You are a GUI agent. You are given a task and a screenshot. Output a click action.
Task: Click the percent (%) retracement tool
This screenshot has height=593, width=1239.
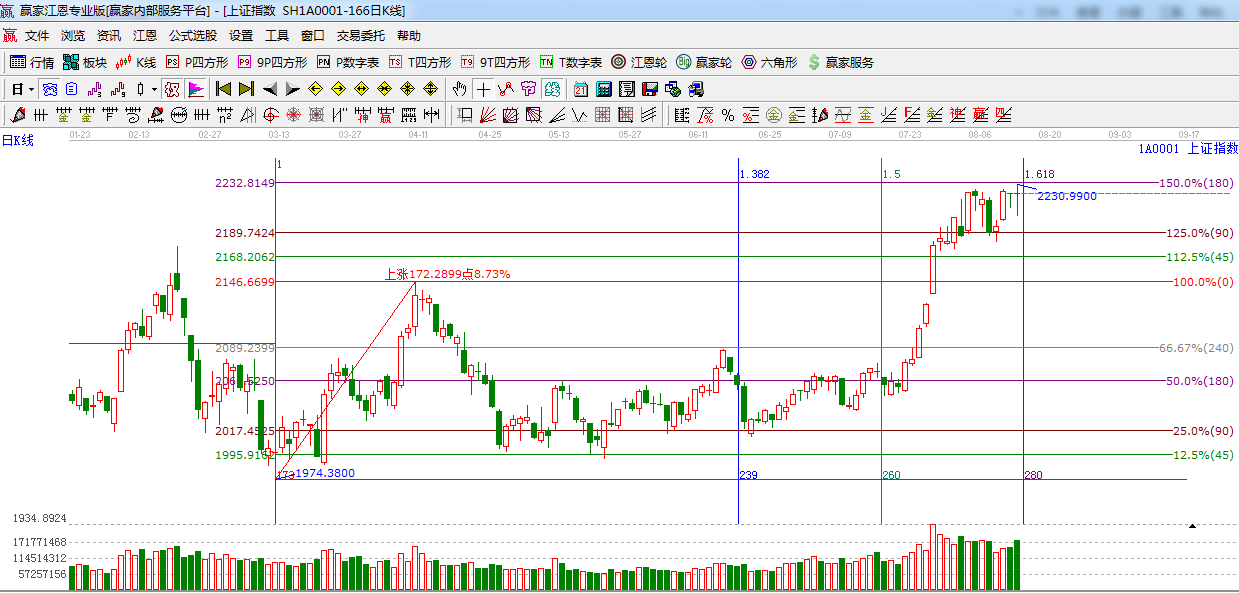[x=727, y=115]
